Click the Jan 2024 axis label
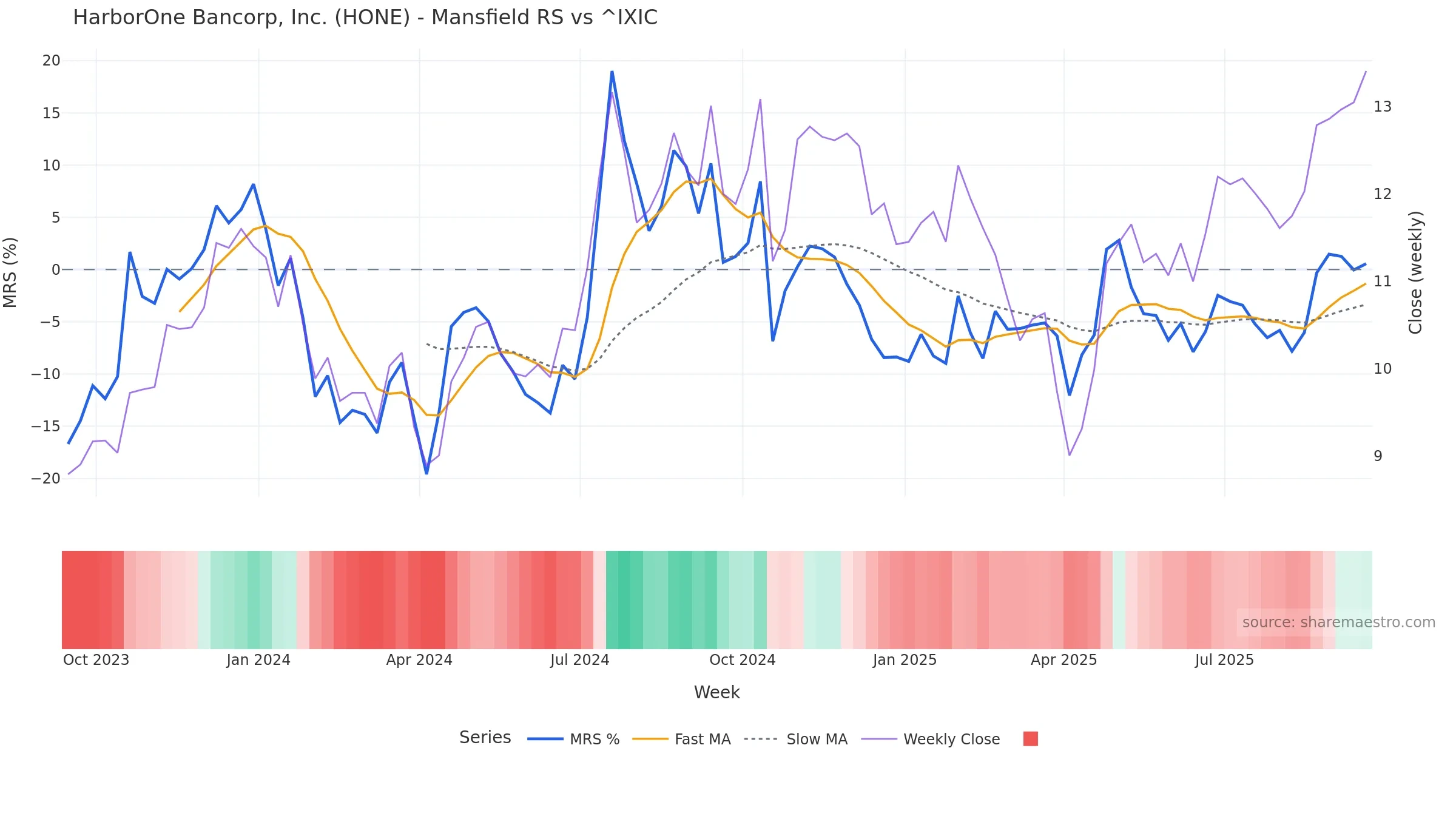The width and height of the screenshot is (1456, 819). click(x=258, y=660)
